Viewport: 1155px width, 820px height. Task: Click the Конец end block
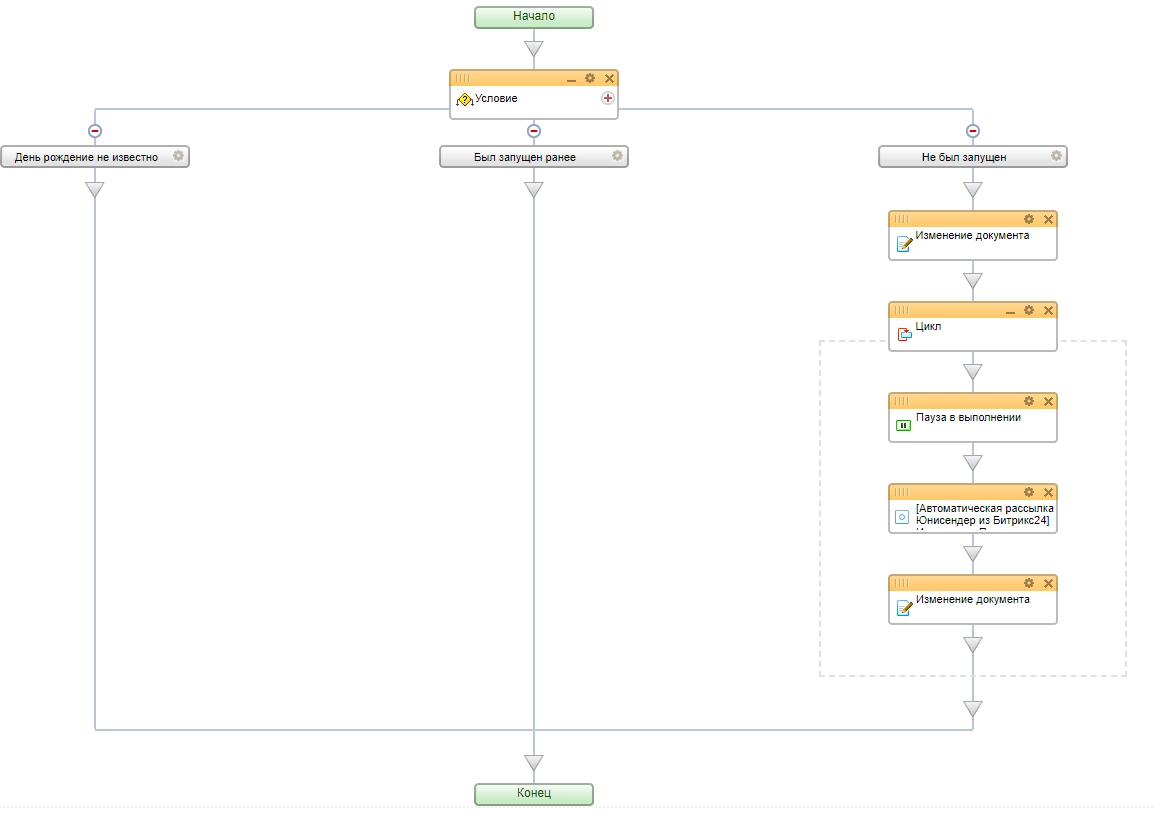pos(534,794)
